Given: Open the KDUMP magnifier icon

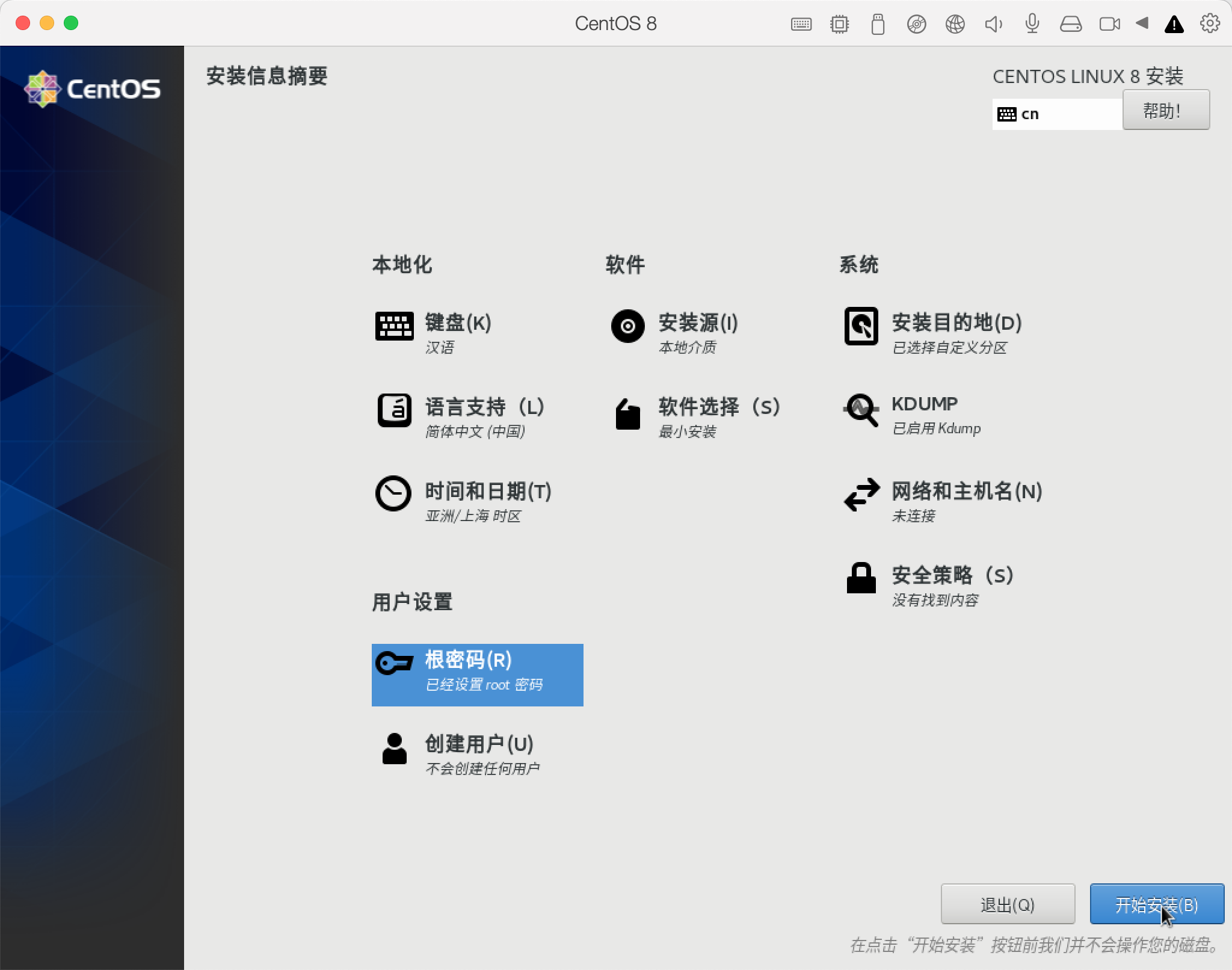Looking at the screenshot, I should pos(861,410).
